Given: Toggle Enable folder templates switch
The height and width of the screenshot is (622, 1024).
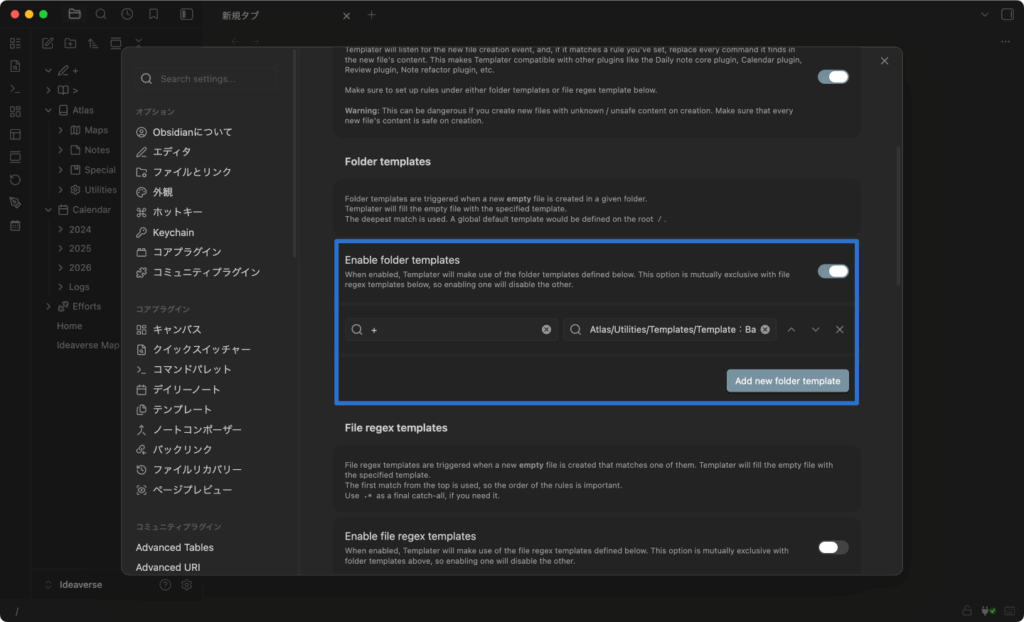Looking at the screenshot, I should coord(832,271).
